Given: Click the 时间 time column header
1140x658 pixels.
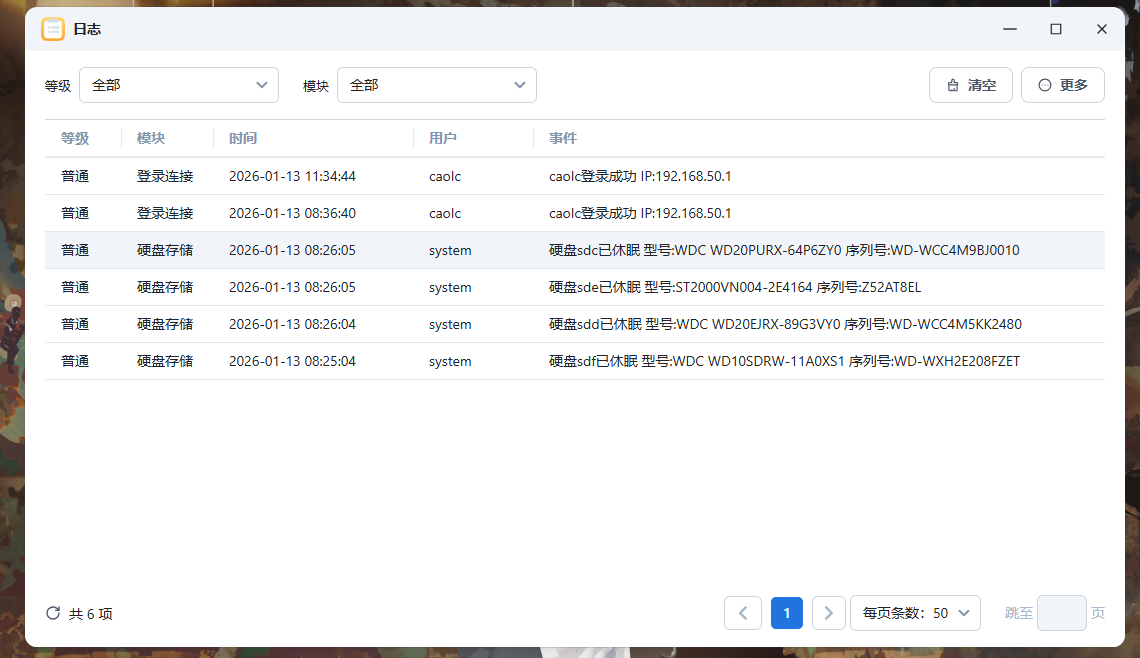Looking at the screenshot, I should click(243, 138).
